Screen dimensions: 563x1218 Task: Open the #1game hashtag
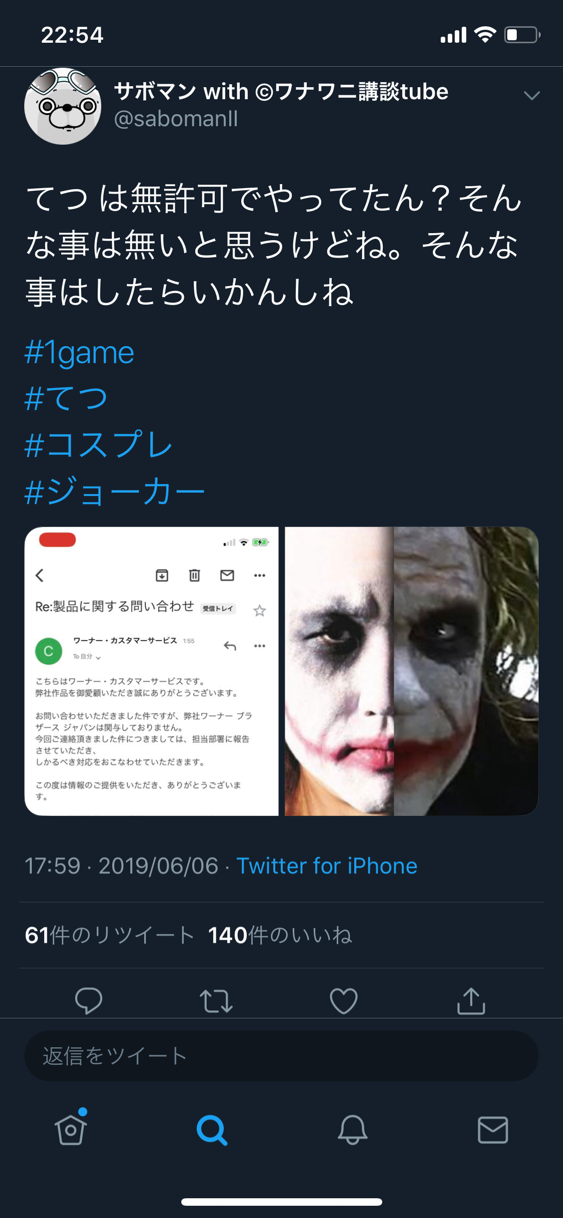pyautogui.click(x=79, y=352)
